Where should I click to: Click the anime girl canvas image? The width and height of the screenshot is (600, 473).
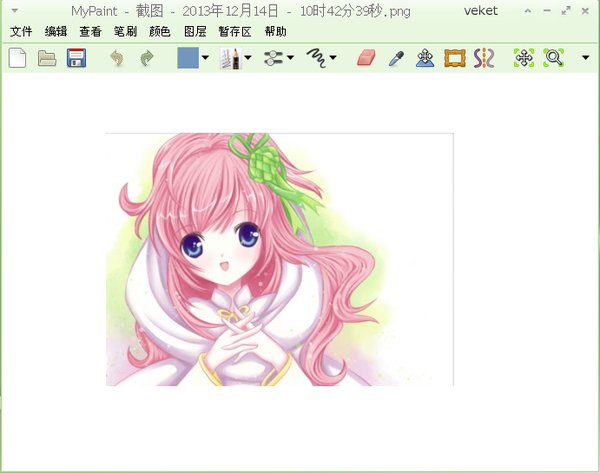pyautogui.click(x=280, y=259)
